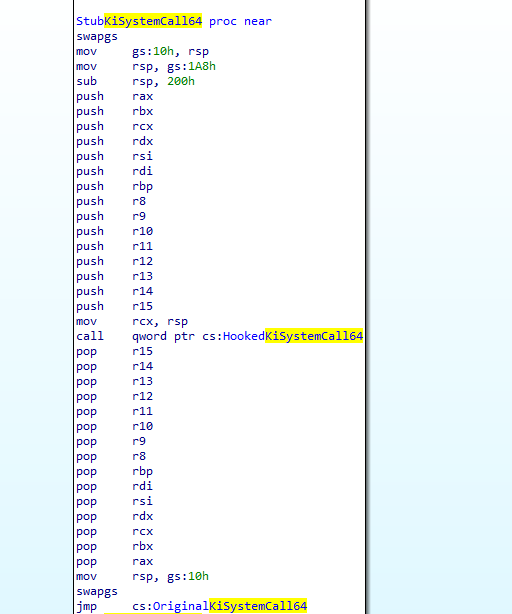The height and width of the screenshot is (614, 512).
Task: Click the pop r8 instruction
Action: point(111,457)
